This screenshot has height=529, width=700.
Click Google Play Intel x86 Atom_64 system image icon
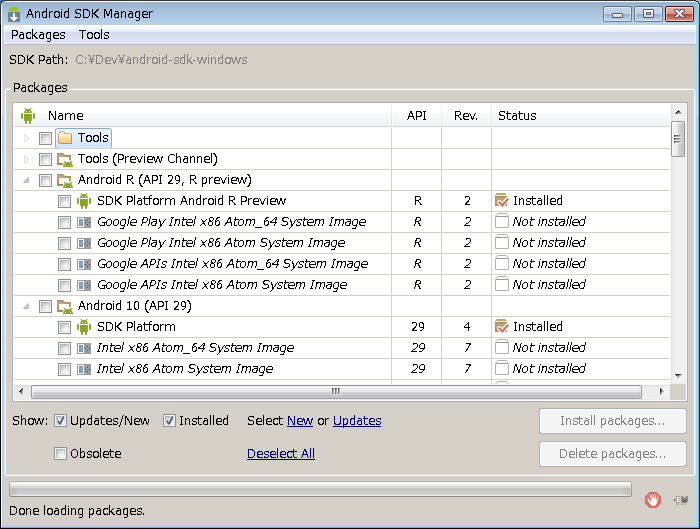[x=84, y=222]
